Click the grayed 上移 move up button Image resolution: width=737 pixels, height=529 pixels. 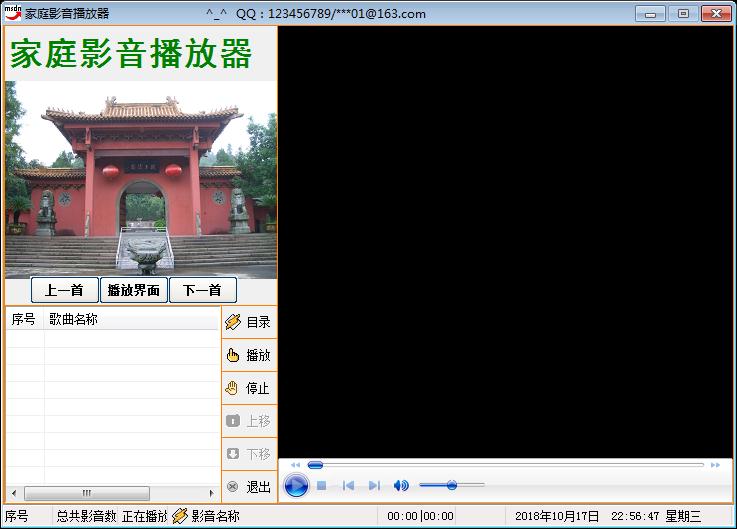coord(249,421)
